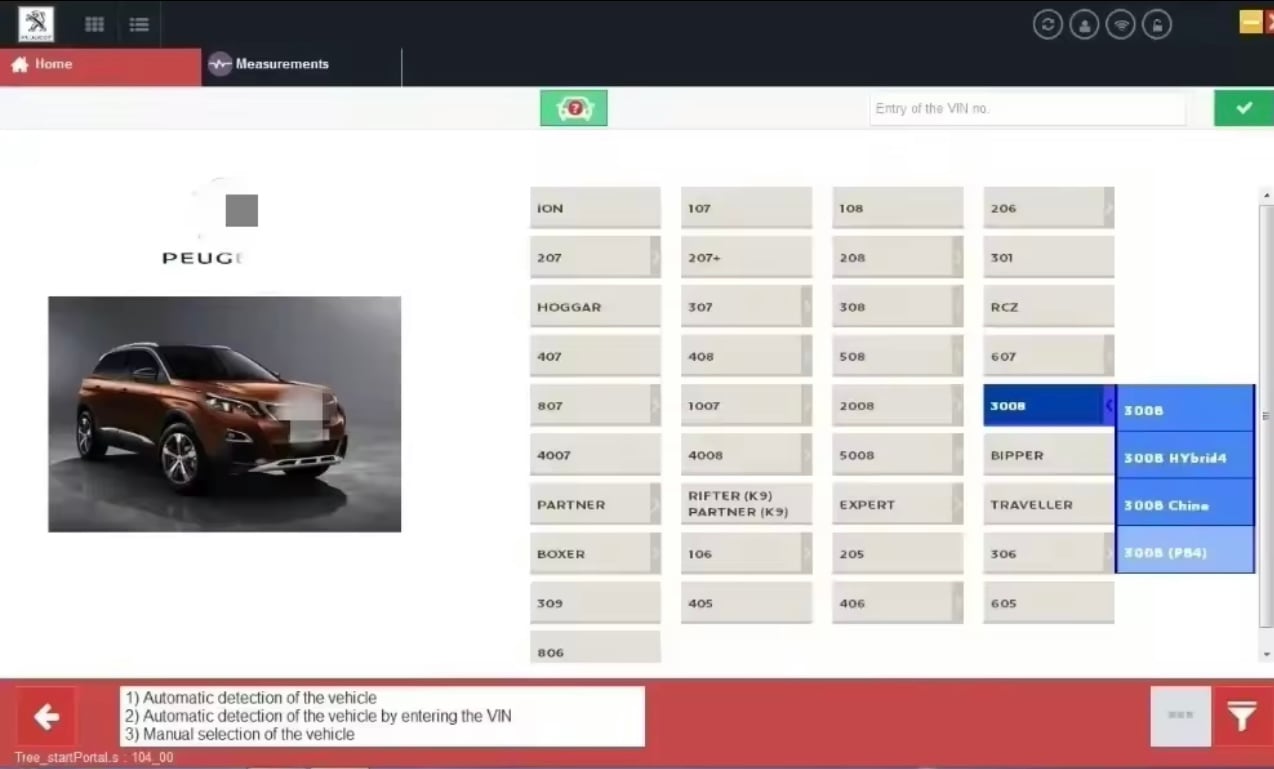Select the 107 model button
Image resolution: width=1274 pixels, height=769 pixels.
(x=746, y=208)
